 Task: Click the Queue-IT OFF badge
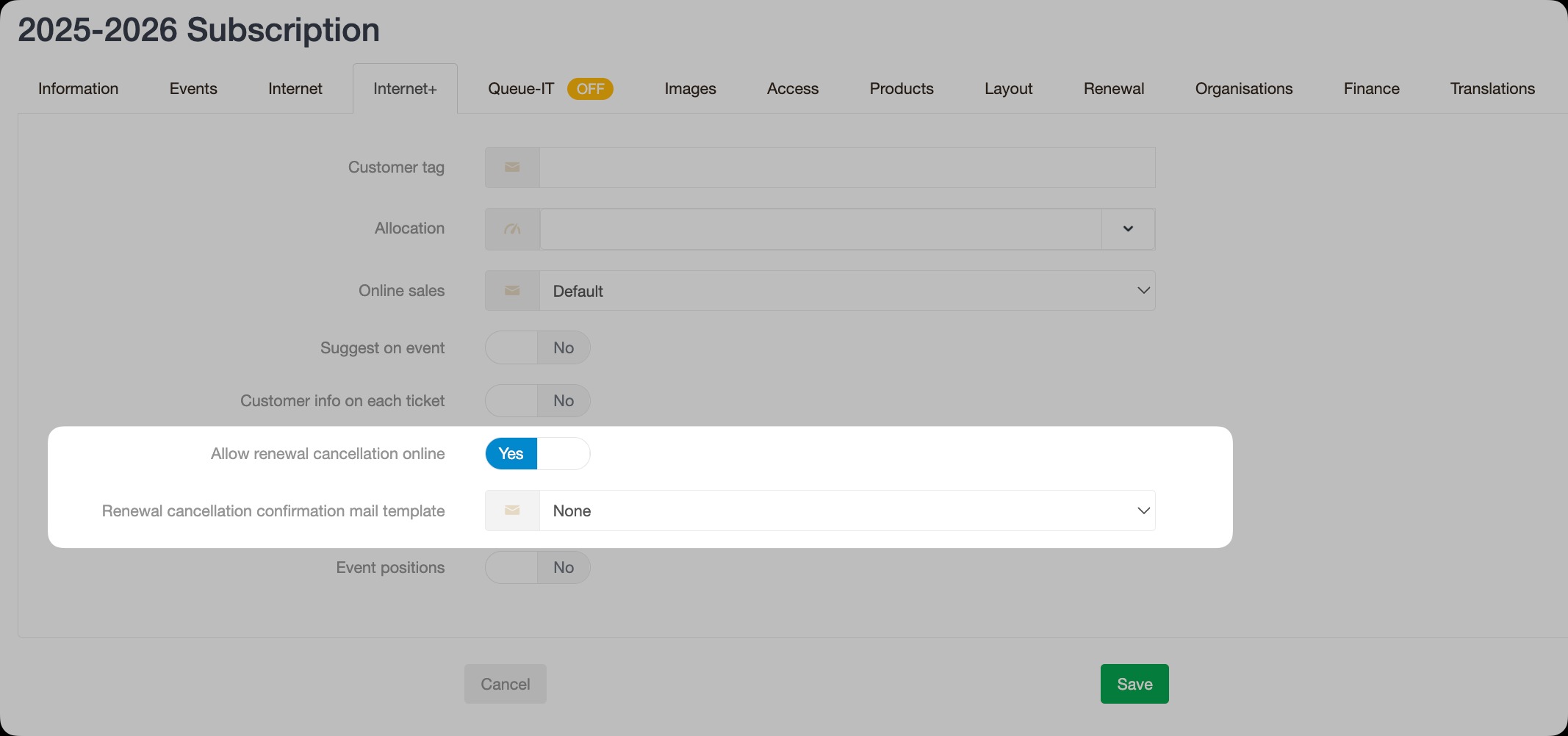[x=590, y=89]
